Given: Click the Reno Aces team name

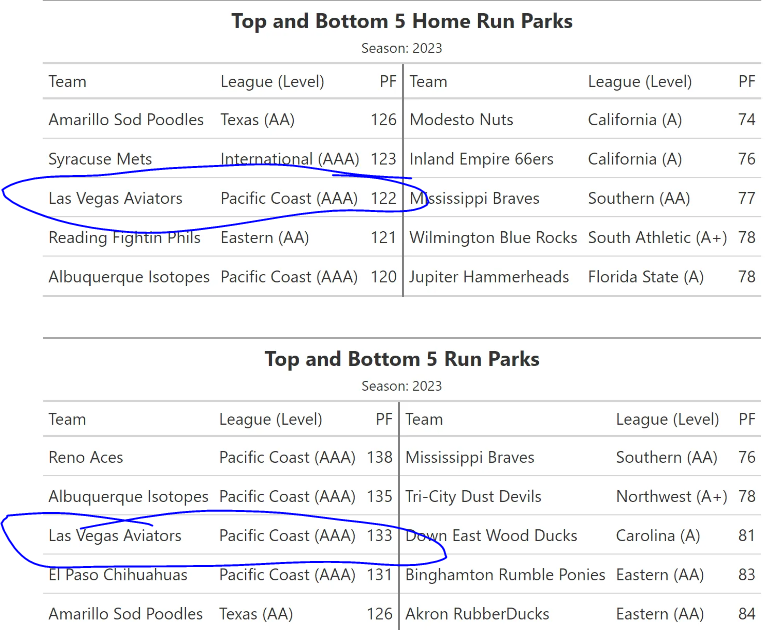Looking at the screenshot, I should 86,458.
